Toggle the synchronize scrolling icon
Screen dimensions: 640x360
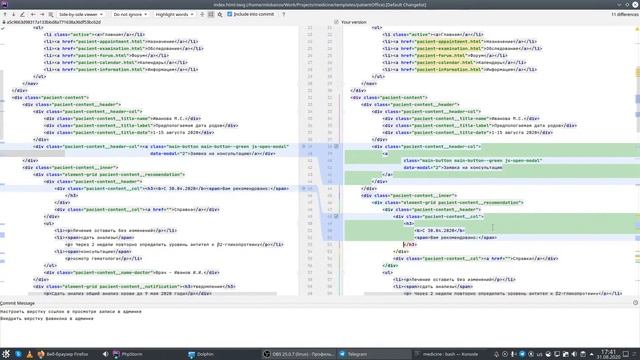coord(211,14)
